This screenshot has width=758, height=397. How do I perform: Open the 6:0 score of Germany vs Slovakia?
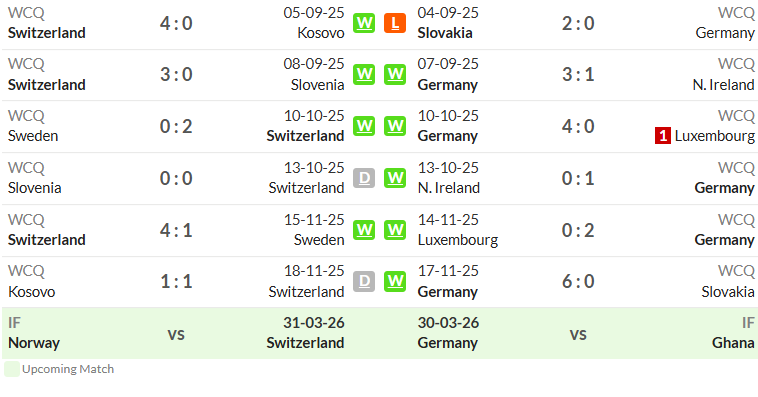578,281
